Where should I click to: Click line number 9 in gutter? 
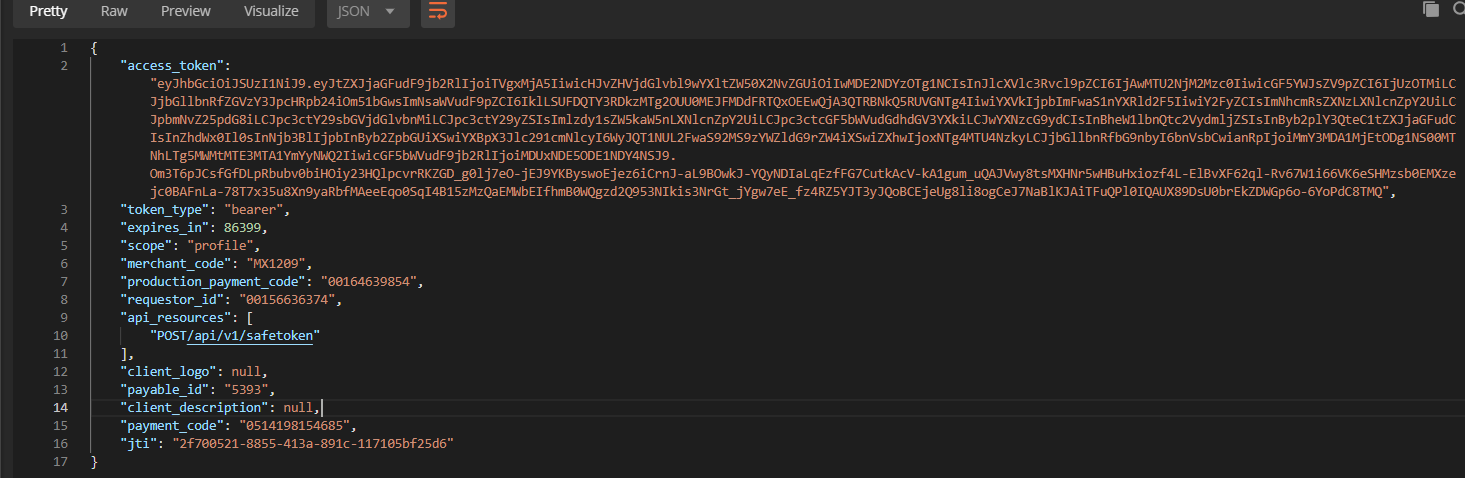64,318
